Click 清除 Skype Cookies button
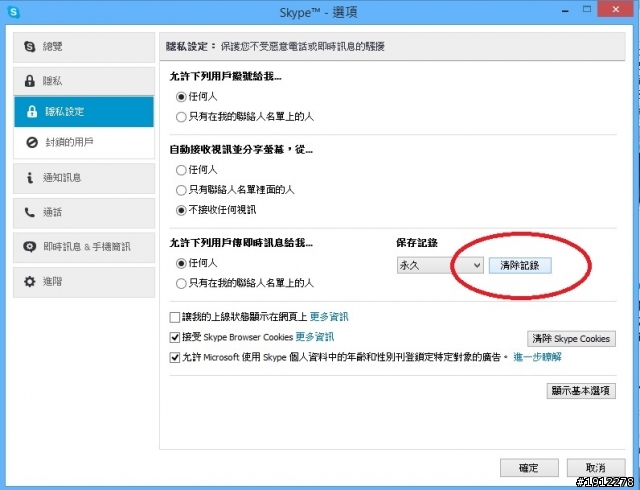This screenshot has width=640, height=490. [x=571, y=339]
